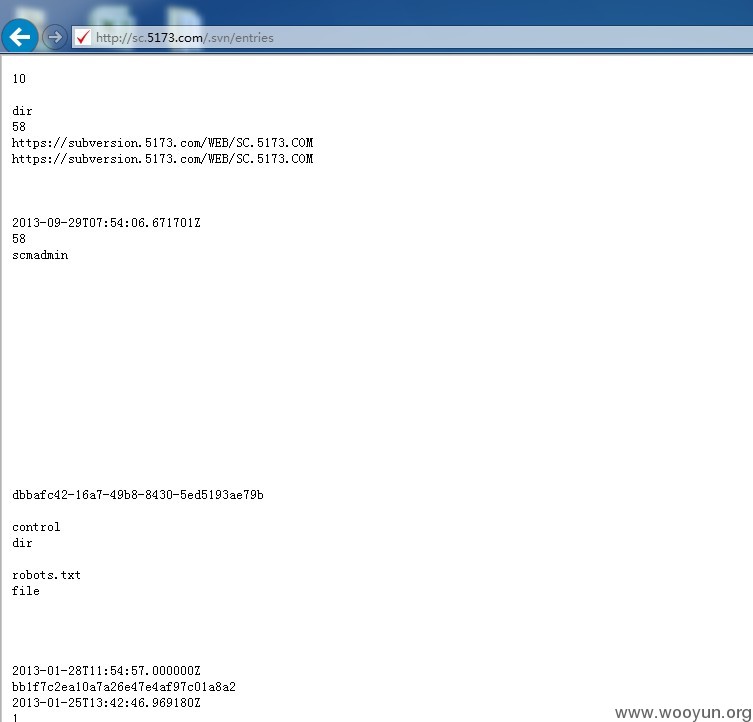This screenshot has height=722, width=753.
Task: Click the 'file' type line
Action: pos(25,591)
